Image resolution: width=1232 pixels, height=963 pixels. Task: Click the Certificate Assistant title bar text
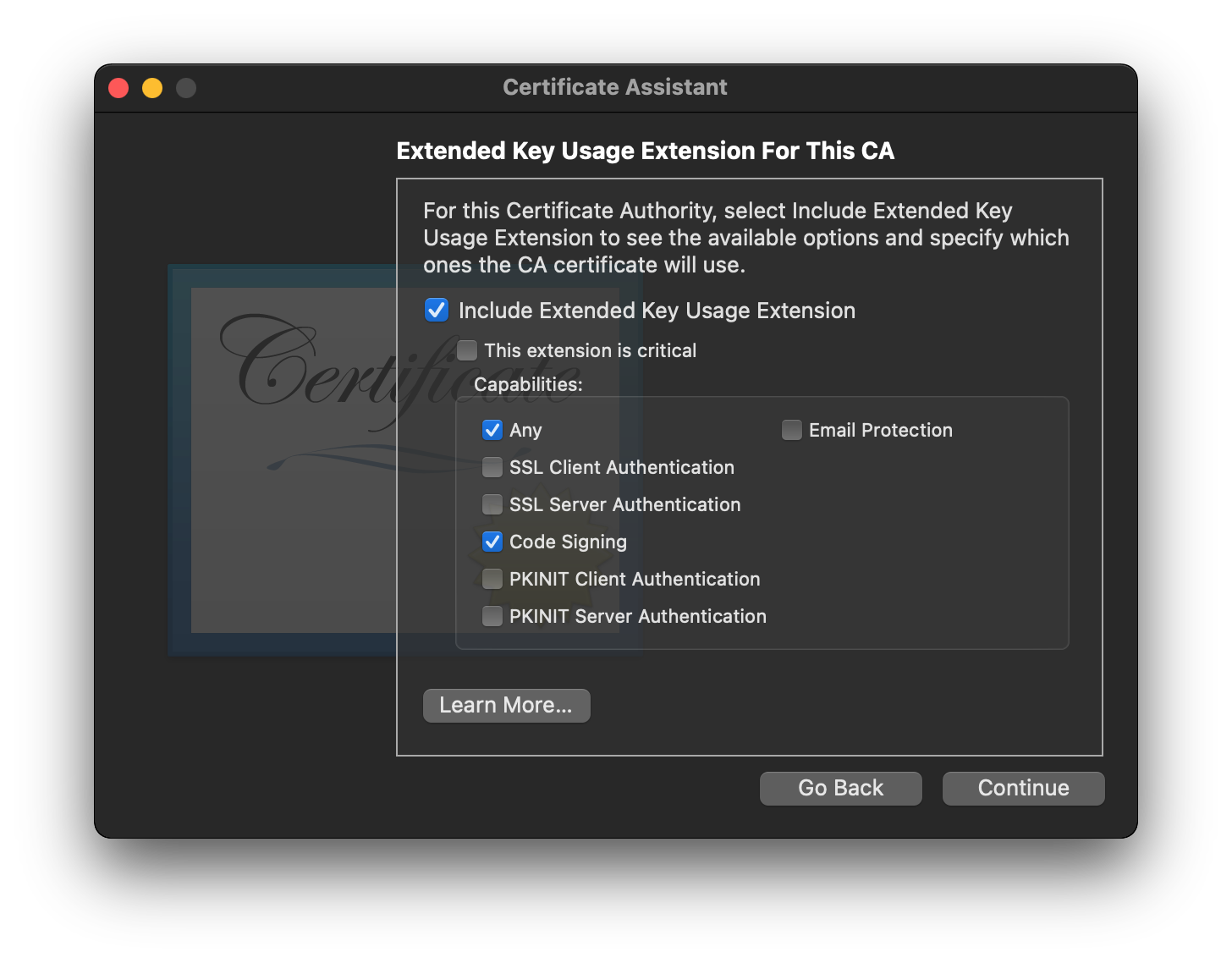coord(615,87)
